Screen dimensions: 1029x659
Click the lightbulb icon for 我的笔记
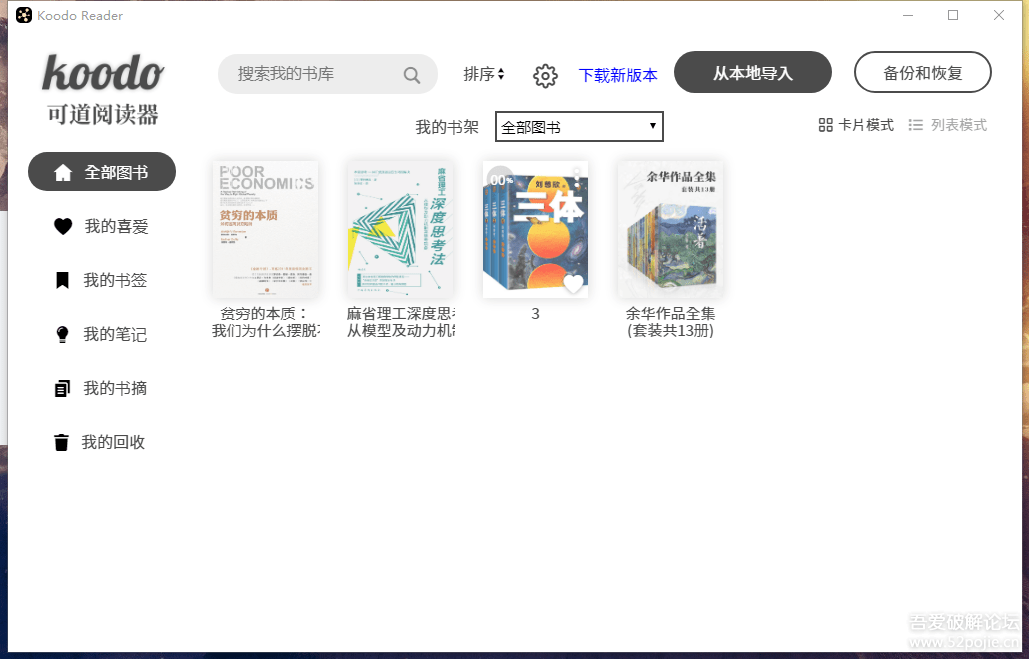click(x=62, y=334)
